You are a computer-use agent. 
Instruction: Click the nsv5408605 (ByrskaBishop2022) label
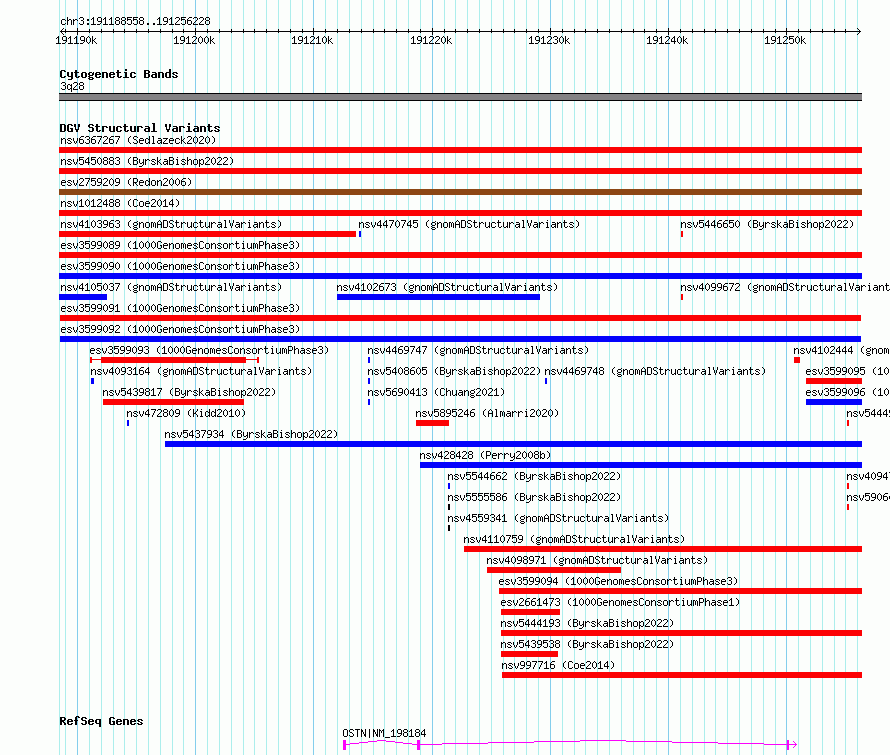(x=454, y=371)
